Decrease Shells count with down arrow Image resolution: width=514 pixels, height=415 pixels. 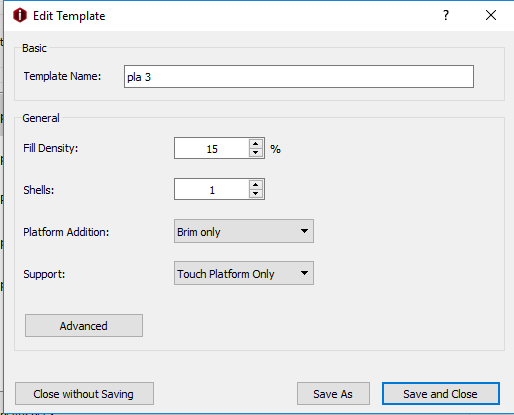256,194
